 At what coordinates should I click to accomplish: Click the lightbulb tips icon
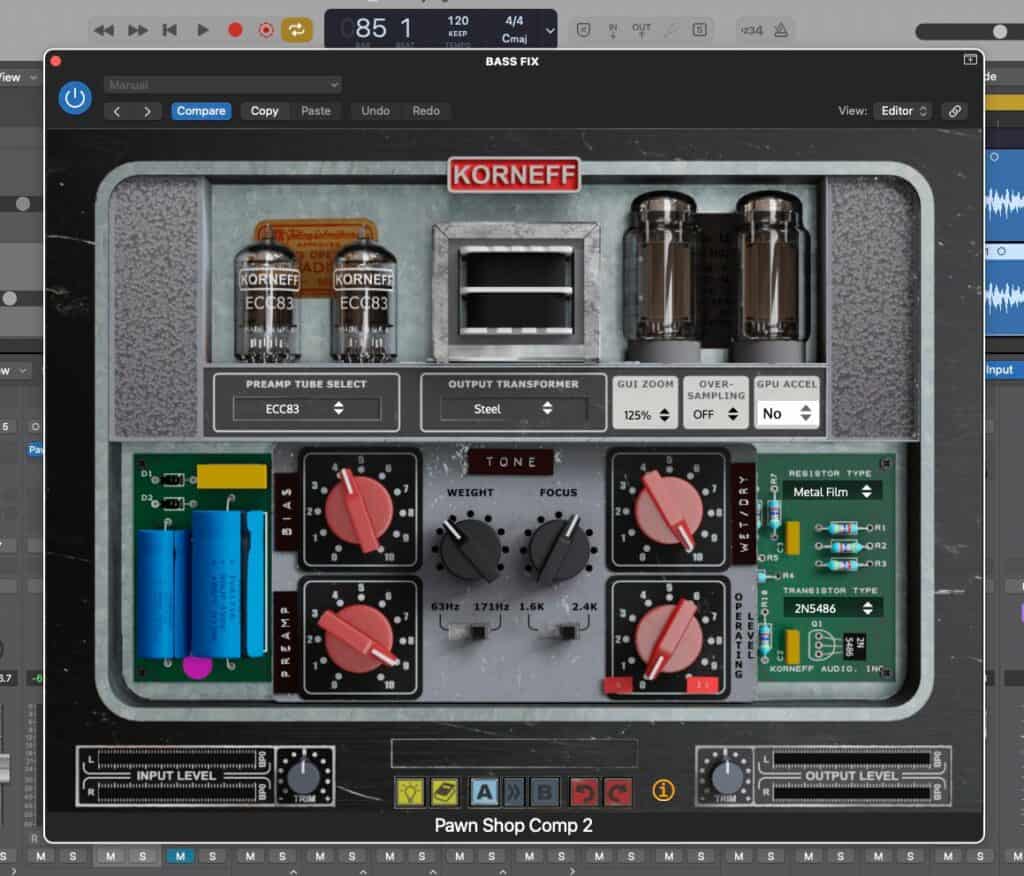(409, 792)
